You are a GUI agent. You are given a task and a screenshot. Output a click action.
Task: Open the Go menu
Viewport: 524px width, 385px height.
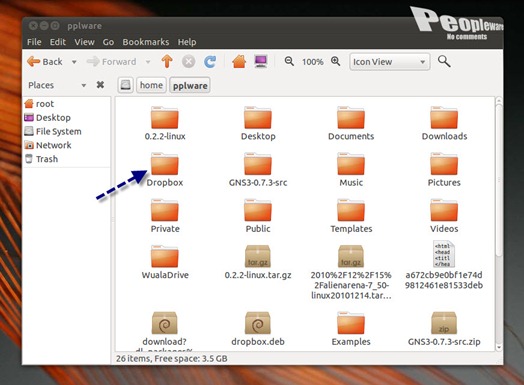click(x=108, y=42)
